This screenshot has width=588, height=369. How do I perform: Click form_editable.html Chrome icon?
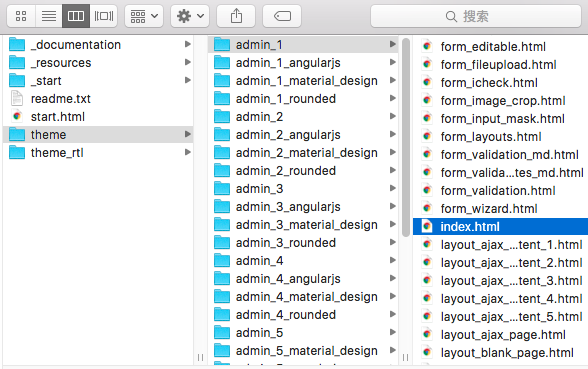(x=427, y=46)
